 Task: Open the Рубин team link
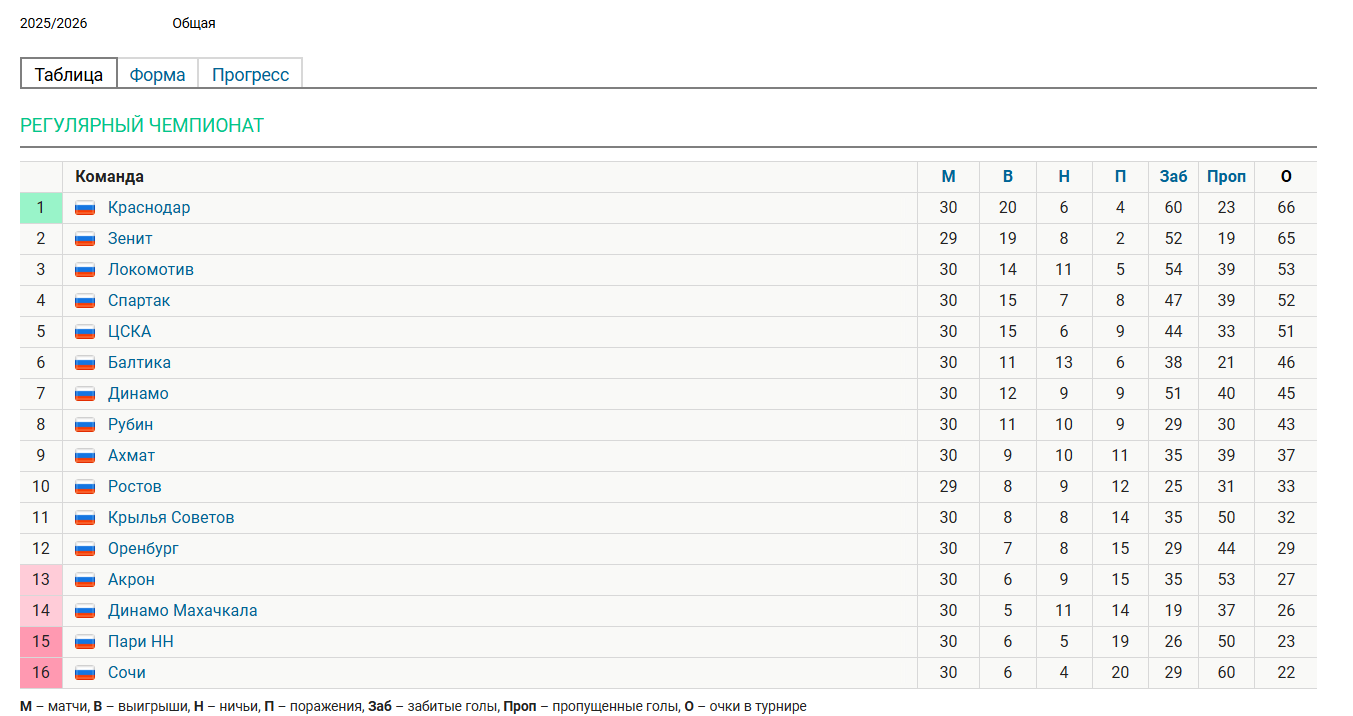coord(131,425)
